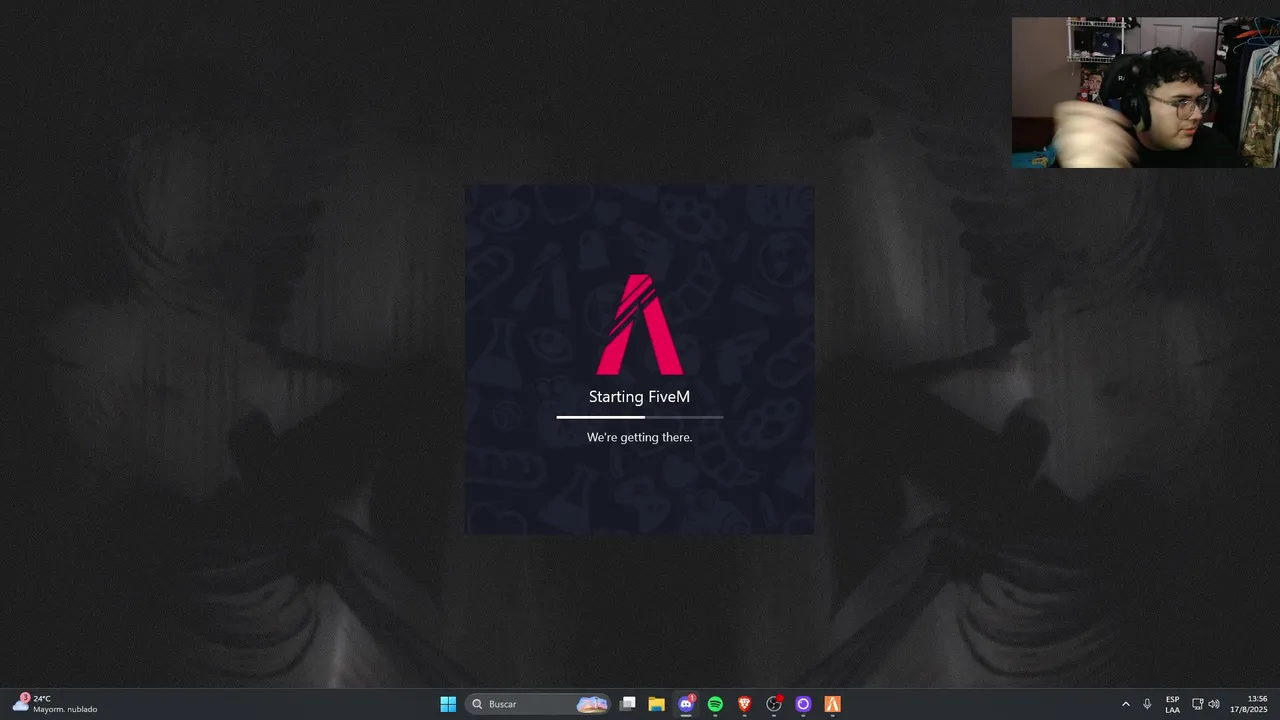Click the microphone tray icon
The image size is (1280, 720).
(x=1147, y=704)
